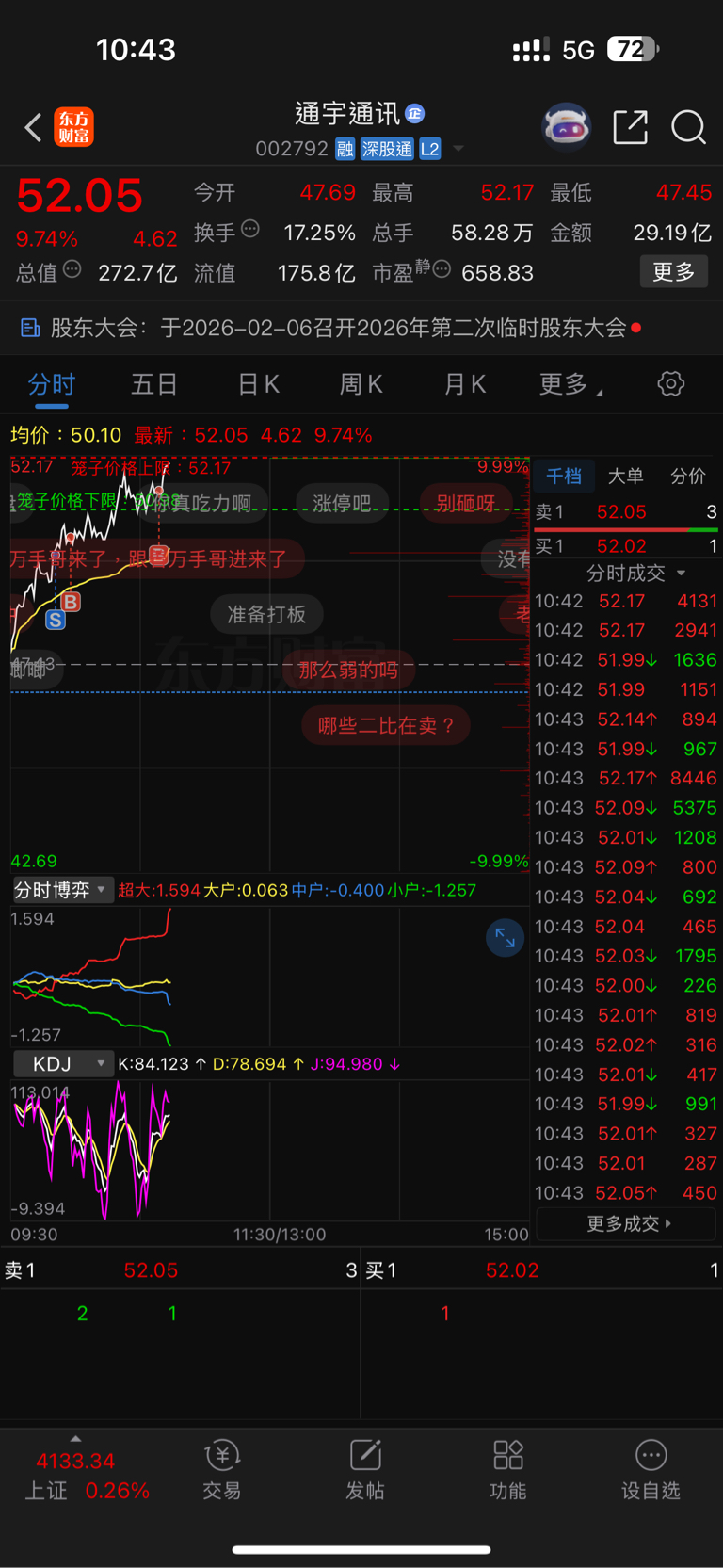Image resolution: width=723 pixels, height=1568 pixels.
Task: Open 交易 trade icon
Action: [222, 1469]
